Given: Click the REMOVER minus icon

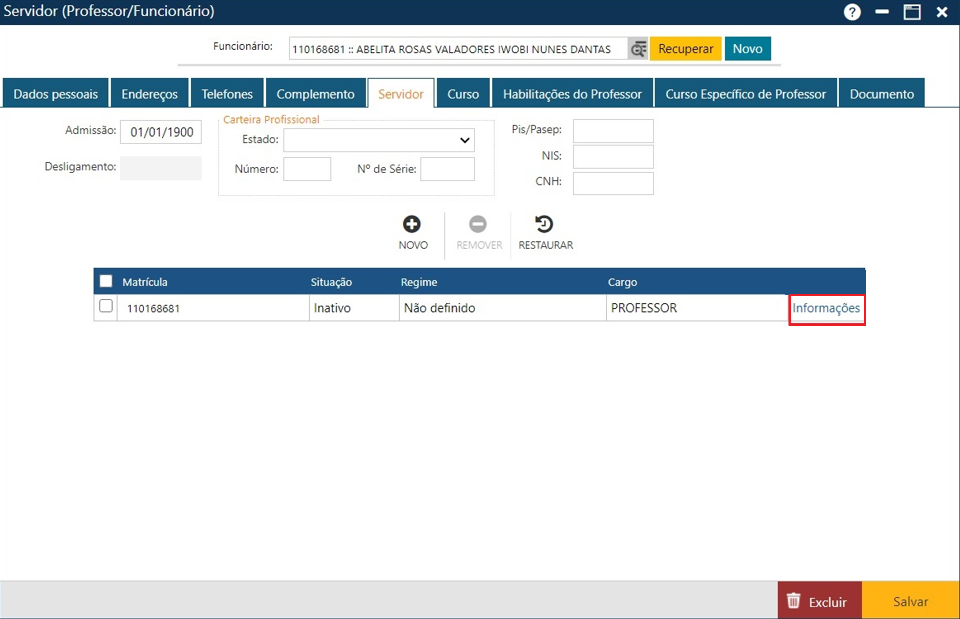Looking at the screenshot, I should point(478,225).
